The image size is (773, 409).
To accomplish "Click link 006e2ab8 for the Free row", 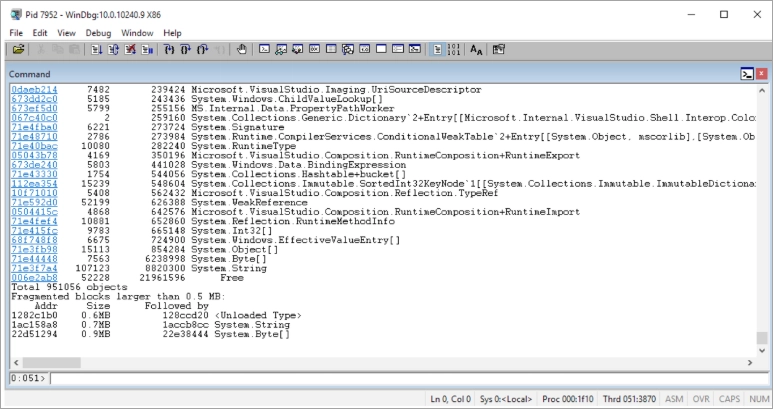I will [34, 277].
